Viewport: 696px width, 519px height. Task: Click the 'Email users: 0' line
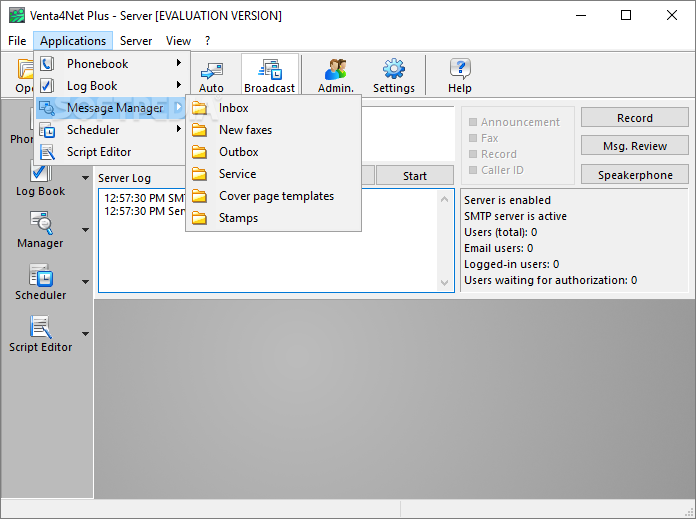[498, 248]
